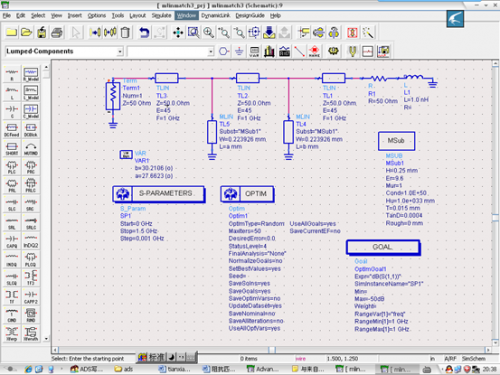Image resolution: width=500 pixels, height=375 pixels.
Task: Click the VAR1 variable equation block
Action: pyautogui.click(x=126, y=154)
